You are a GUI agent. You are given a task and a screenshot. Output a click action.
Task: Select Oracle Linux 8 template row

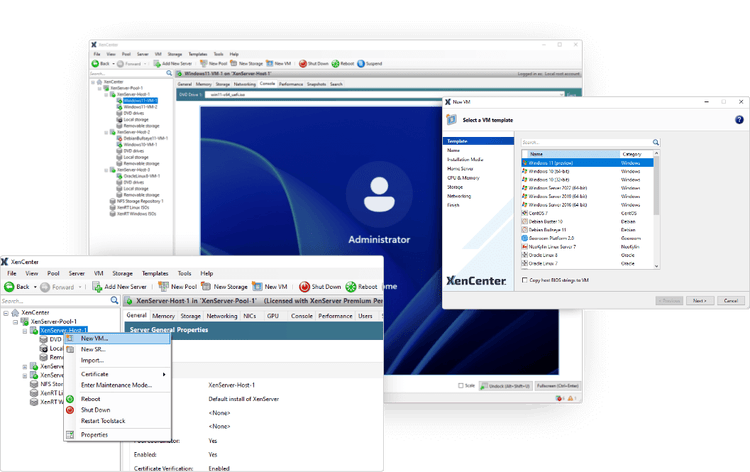tap(587, 255)
